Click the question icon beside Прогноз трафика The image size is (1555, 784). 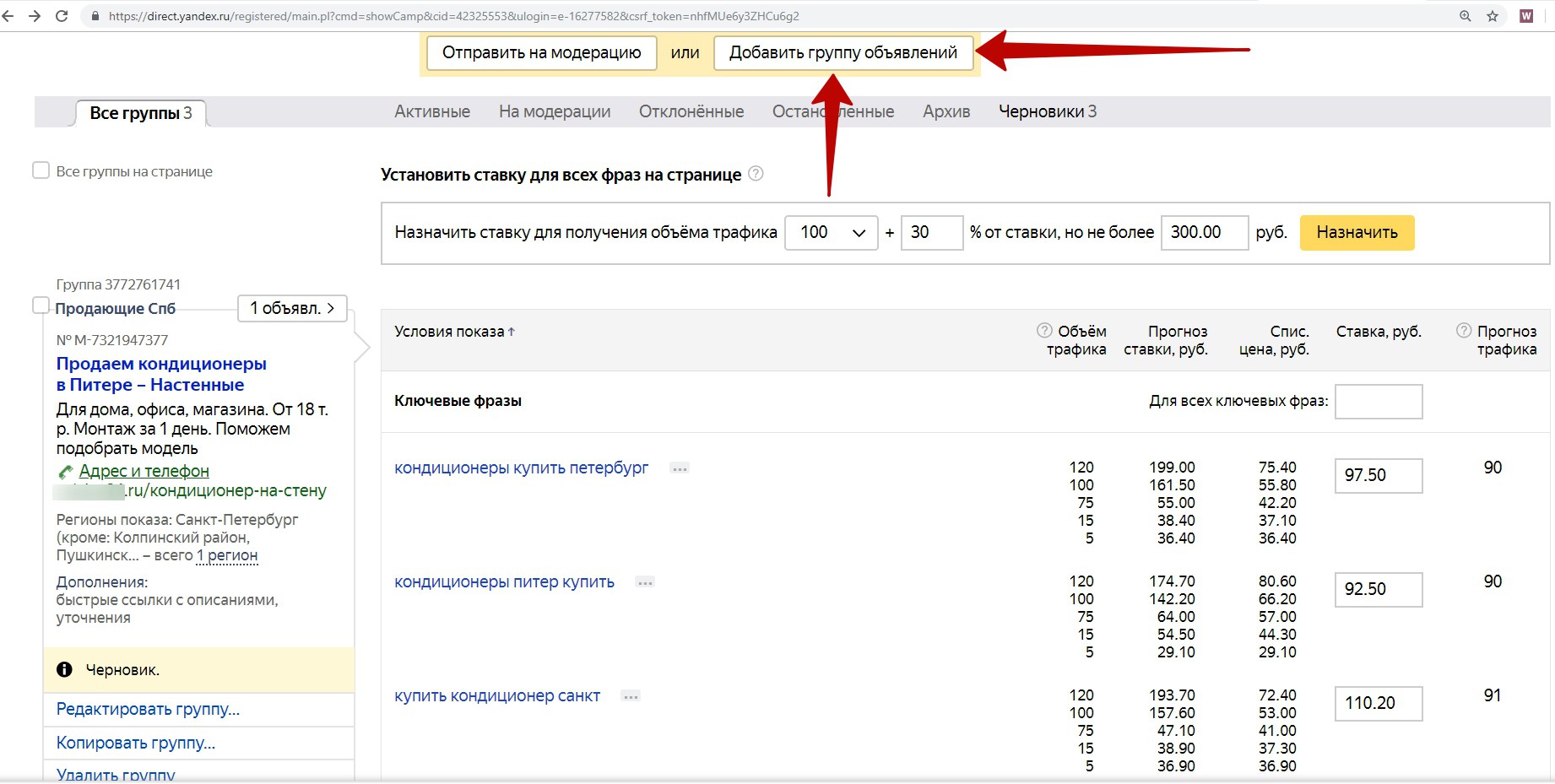1464,330
